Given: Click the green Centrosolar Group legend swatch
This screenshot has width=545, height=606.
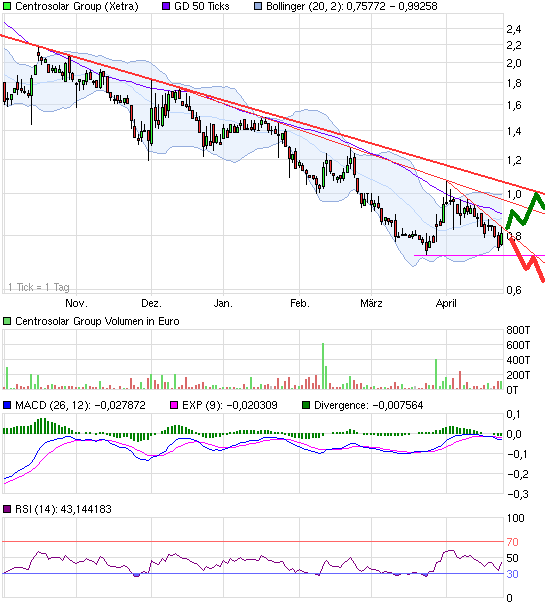Looking at the screenshot, I should [7, 6].
